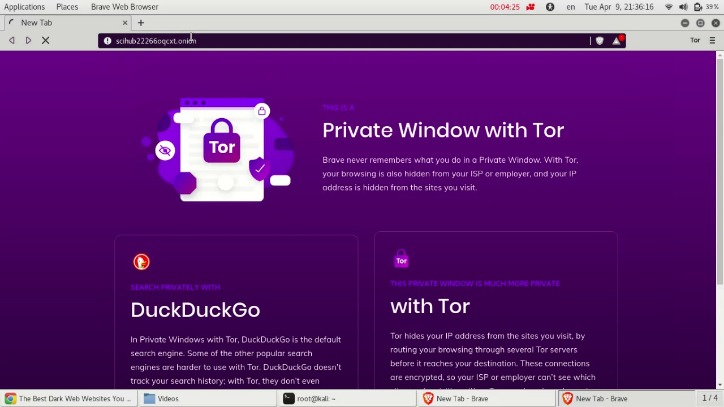The width and height of the screenshot is (724, 407).
Task: Click the scrollbar down arrow
Action: pos(719,385)
